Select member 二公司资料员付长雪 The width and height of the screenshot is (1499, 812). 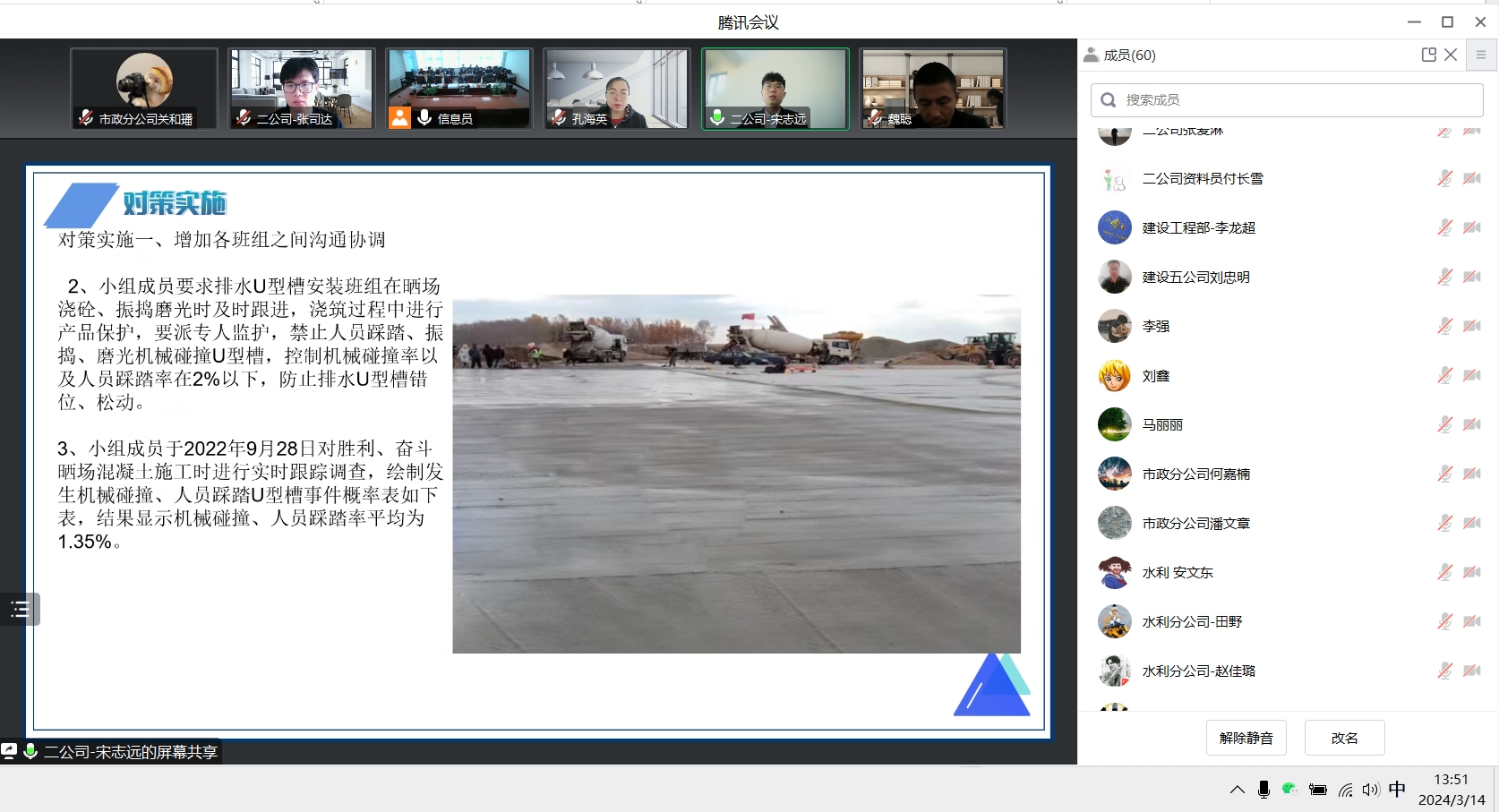(x=1287, y=178)
